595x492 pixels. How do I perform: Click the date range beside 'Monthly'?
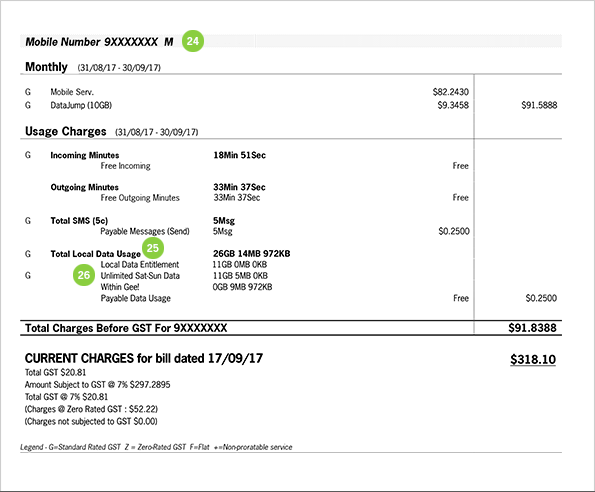119,68
